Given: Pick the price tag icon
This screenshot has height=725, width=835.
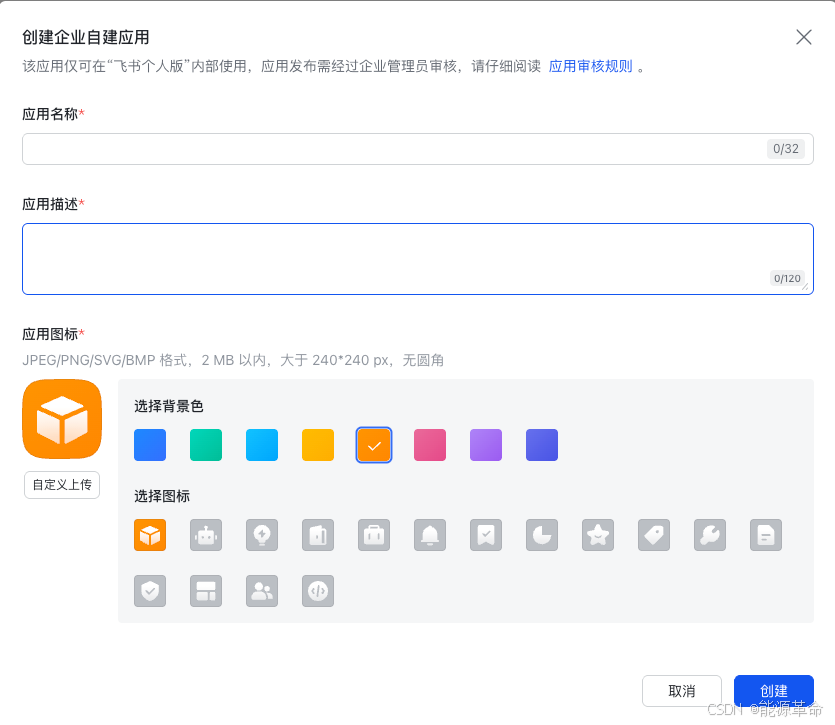Looking at the screenshot, I should click(654, 535).
